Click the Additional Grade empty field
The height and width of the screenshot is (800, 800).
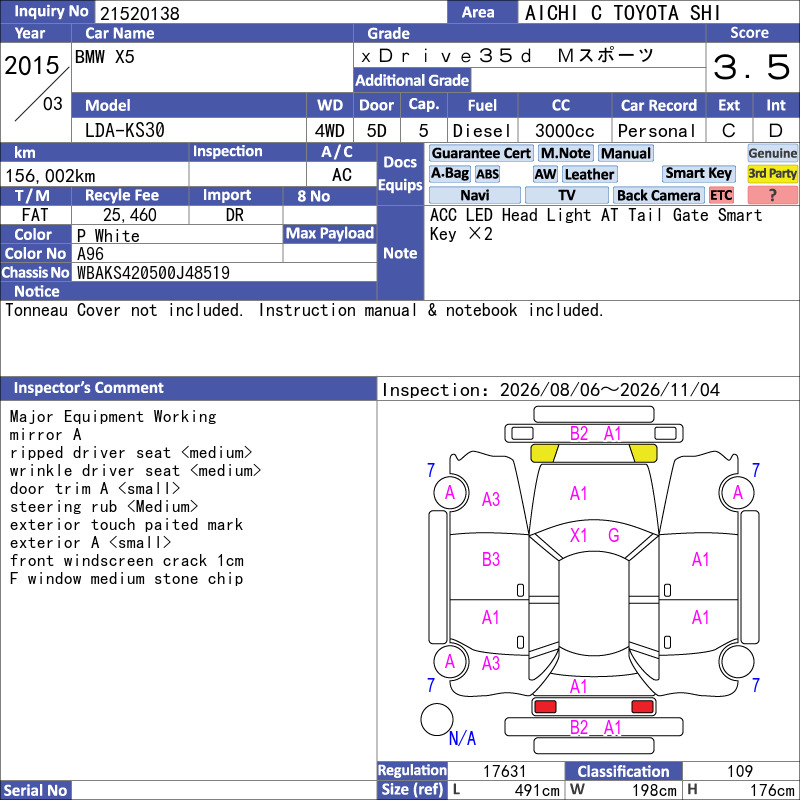coord(588,80)
